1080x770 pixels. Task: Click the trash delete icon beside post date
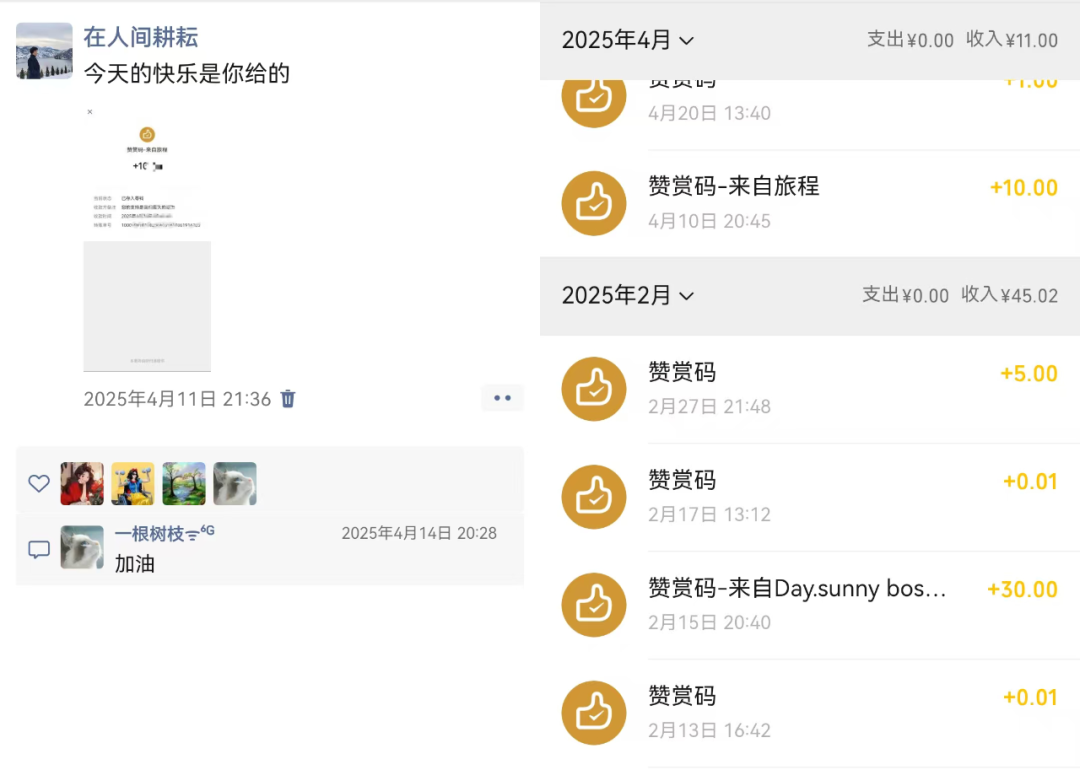(x=288, y=399)
